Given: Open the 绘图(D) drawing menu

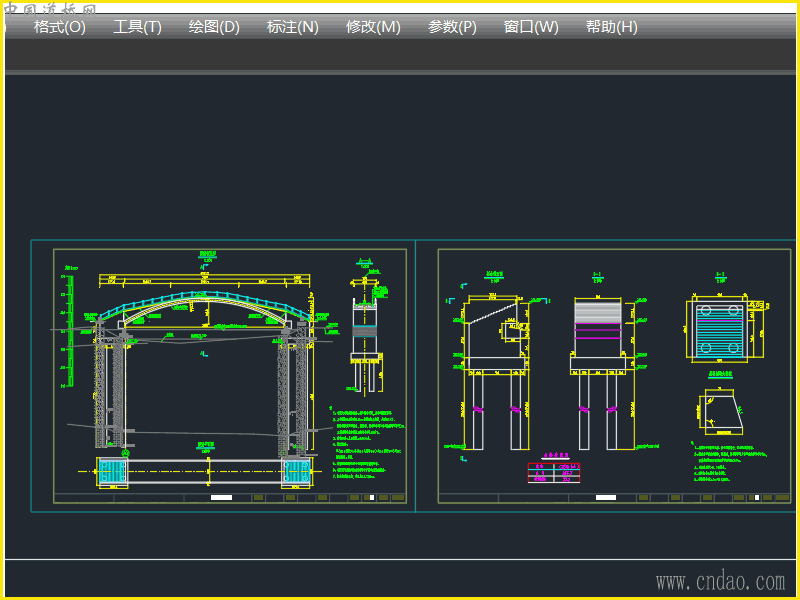Looking at the screenshot, I should pos(214,27).
